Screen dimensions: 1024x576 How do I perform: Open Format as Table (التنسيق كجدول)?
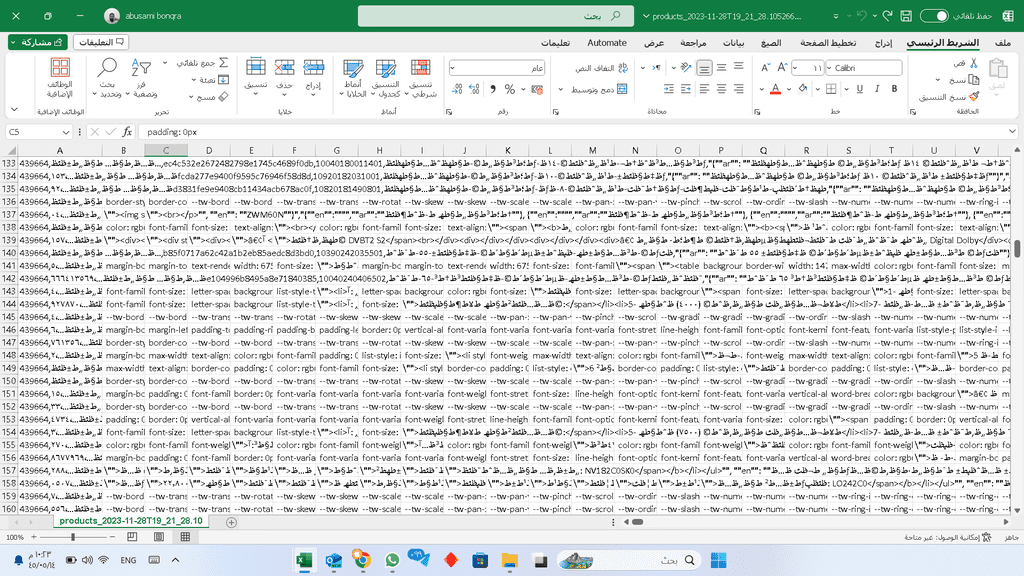click(x=385, y=78)
